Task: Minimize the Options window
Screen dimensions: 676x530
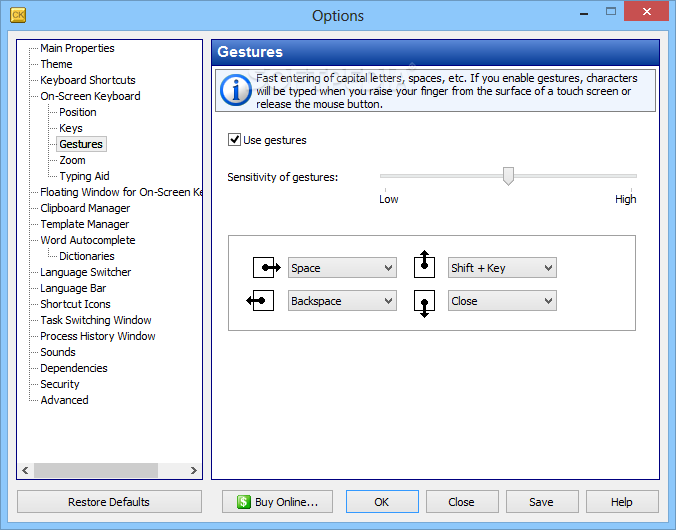Action: click(x=584, y=13)
